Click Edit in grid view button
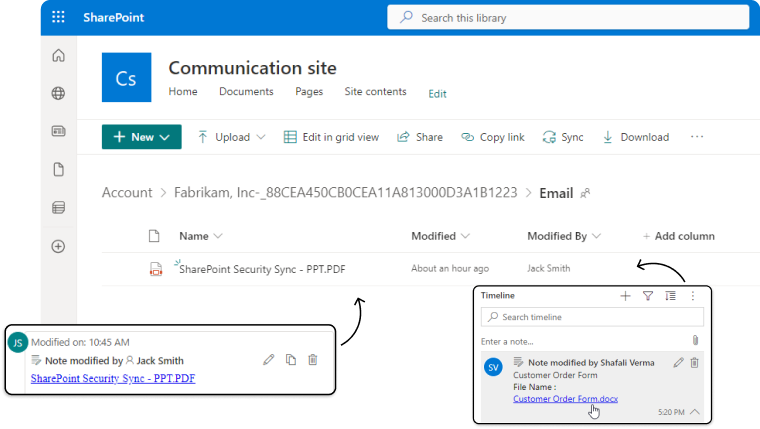 pos(331,137)
